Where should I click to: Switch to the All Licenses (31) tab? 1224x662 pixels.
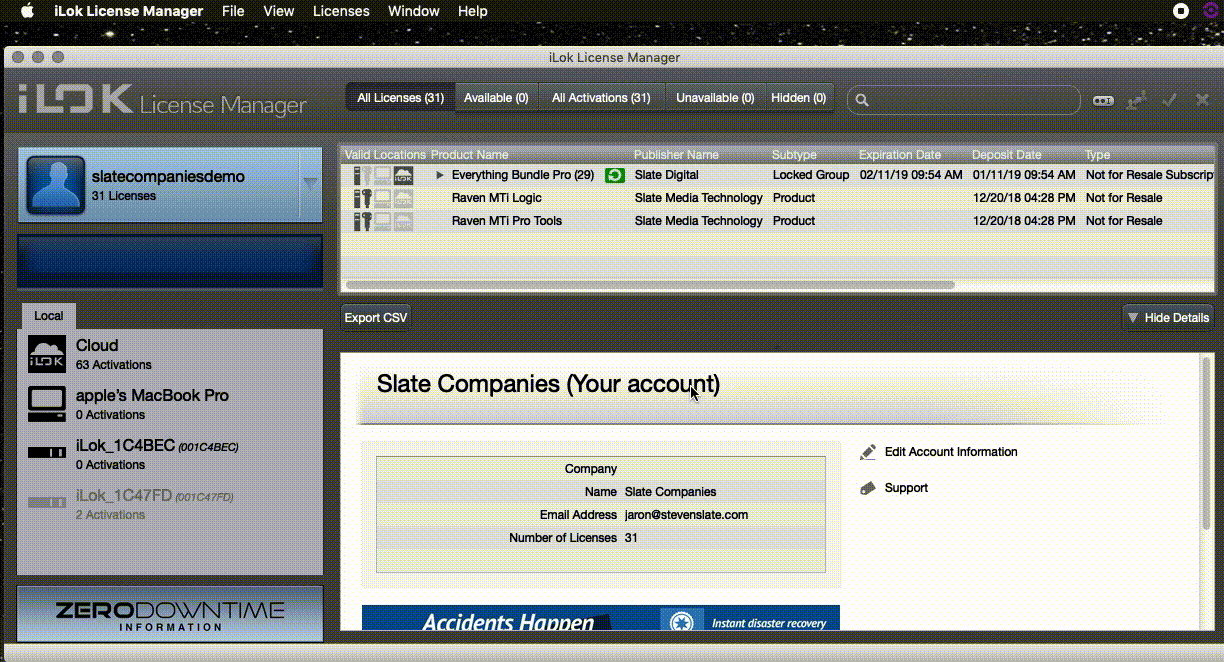400,98
